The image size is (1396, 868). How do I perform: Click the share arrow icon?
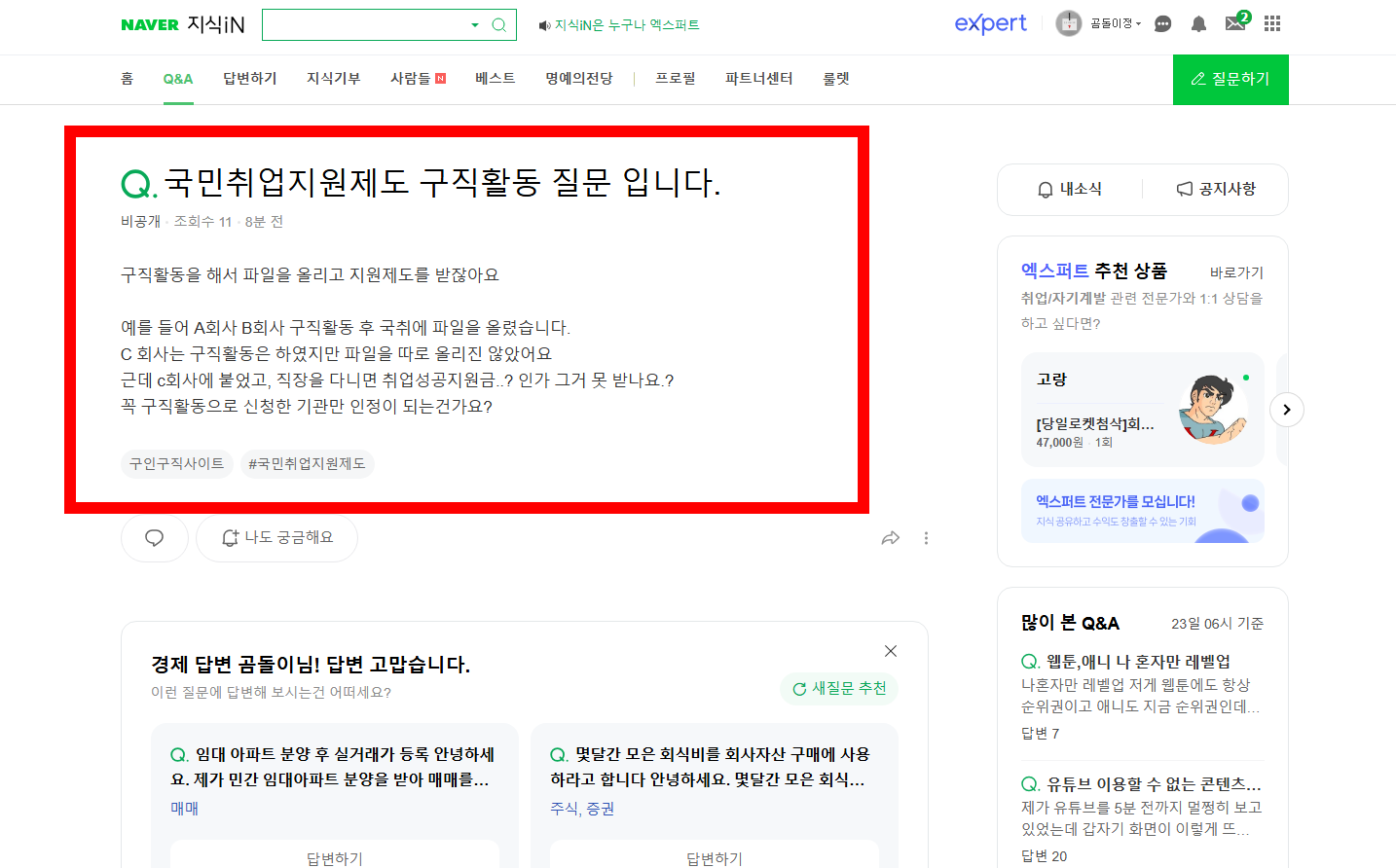click(x=891, y=538)
